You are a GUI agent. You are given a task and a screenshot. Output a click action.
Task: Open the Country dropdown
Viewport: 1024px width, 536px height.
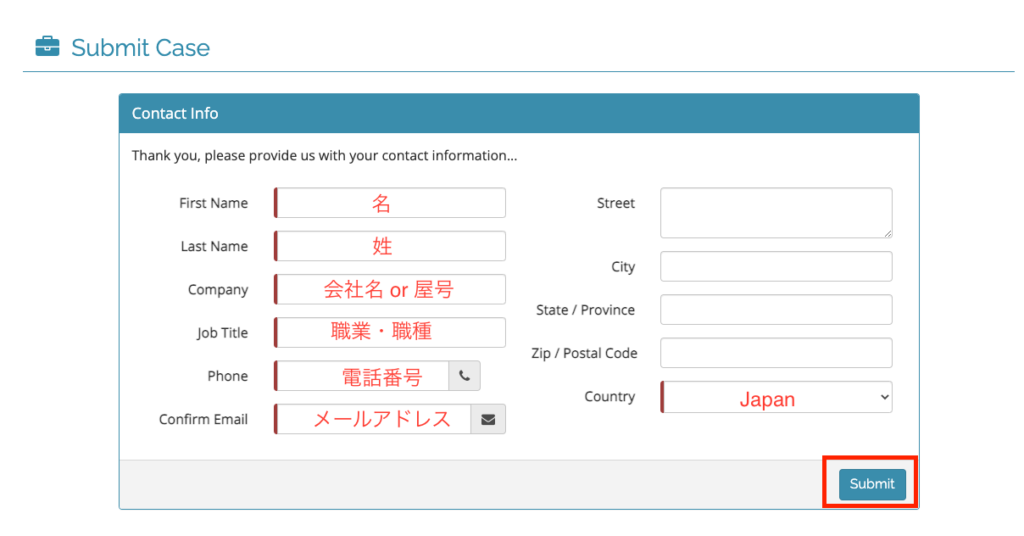[x=776, y=397]
